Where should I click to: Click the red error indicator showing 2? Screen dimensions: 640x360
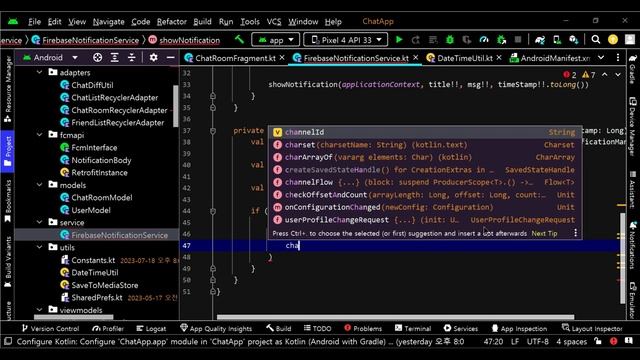click(570, 75)
